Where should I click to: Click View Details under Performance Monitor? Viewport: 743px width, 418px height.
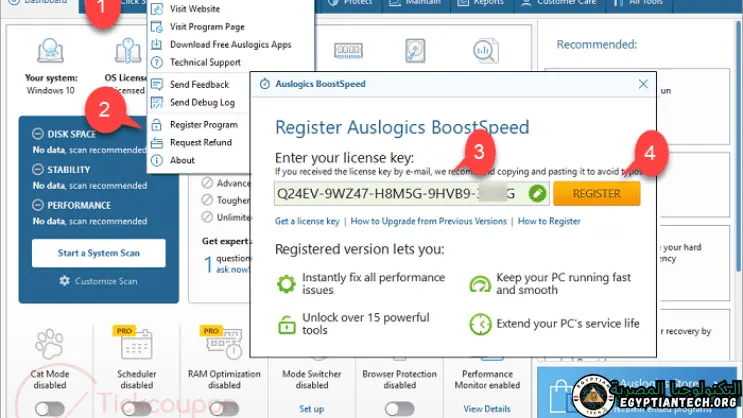[487, 409]
